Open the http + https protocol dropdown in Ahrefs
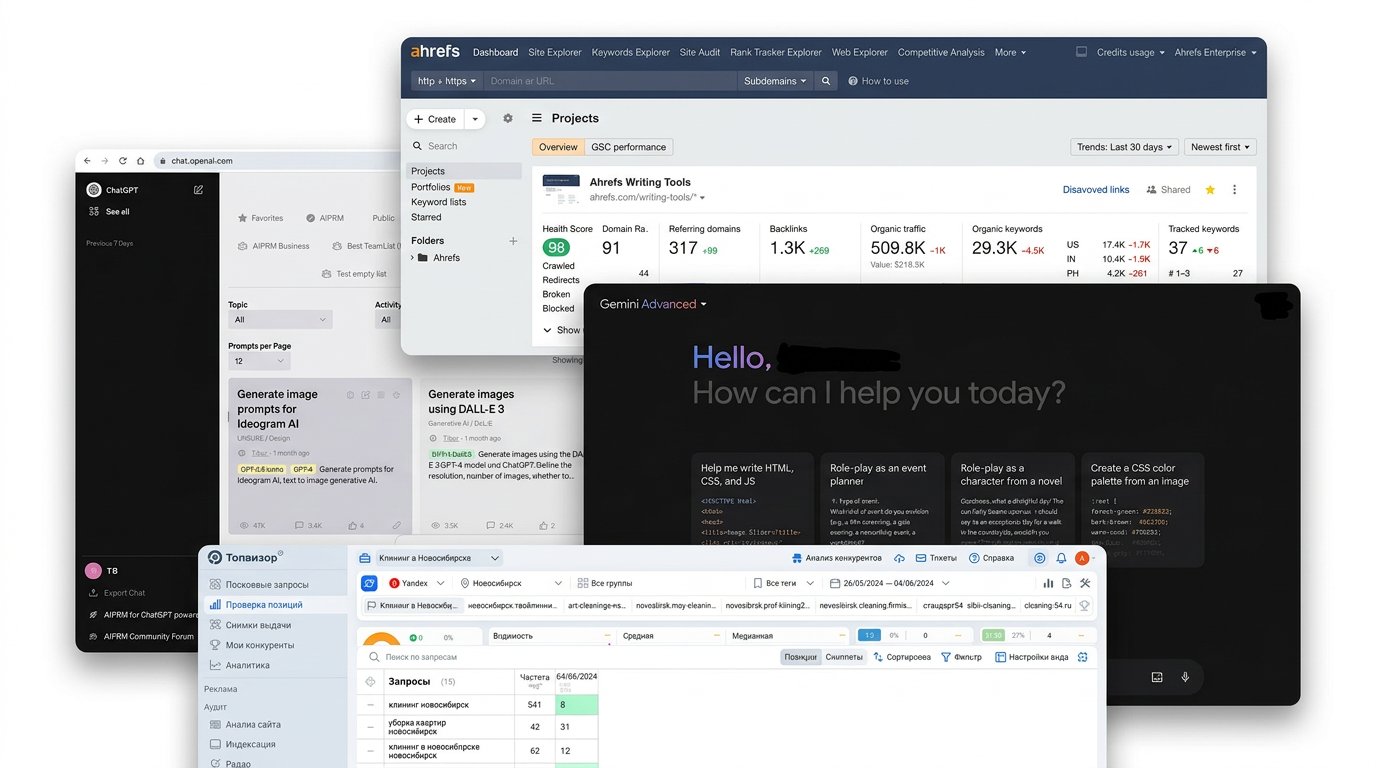 (447, 81)
